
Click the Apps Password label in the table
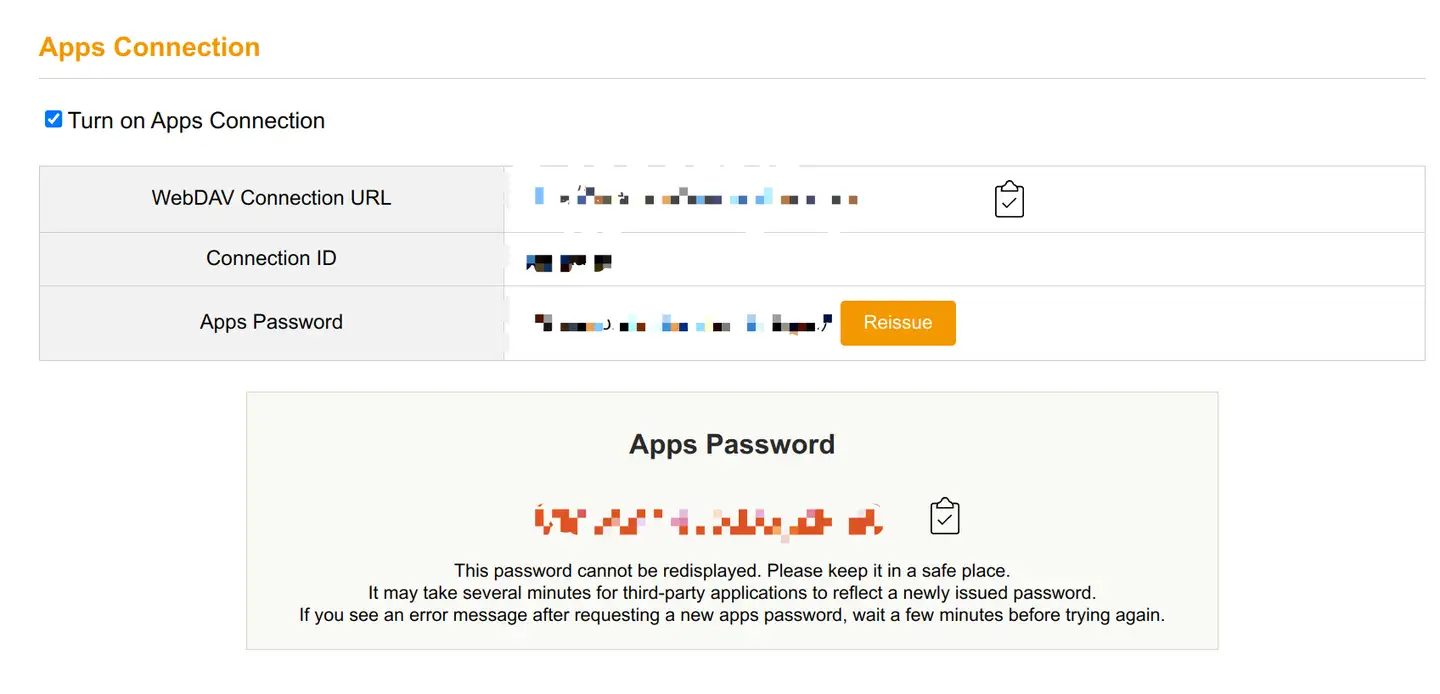pos(271,322)
